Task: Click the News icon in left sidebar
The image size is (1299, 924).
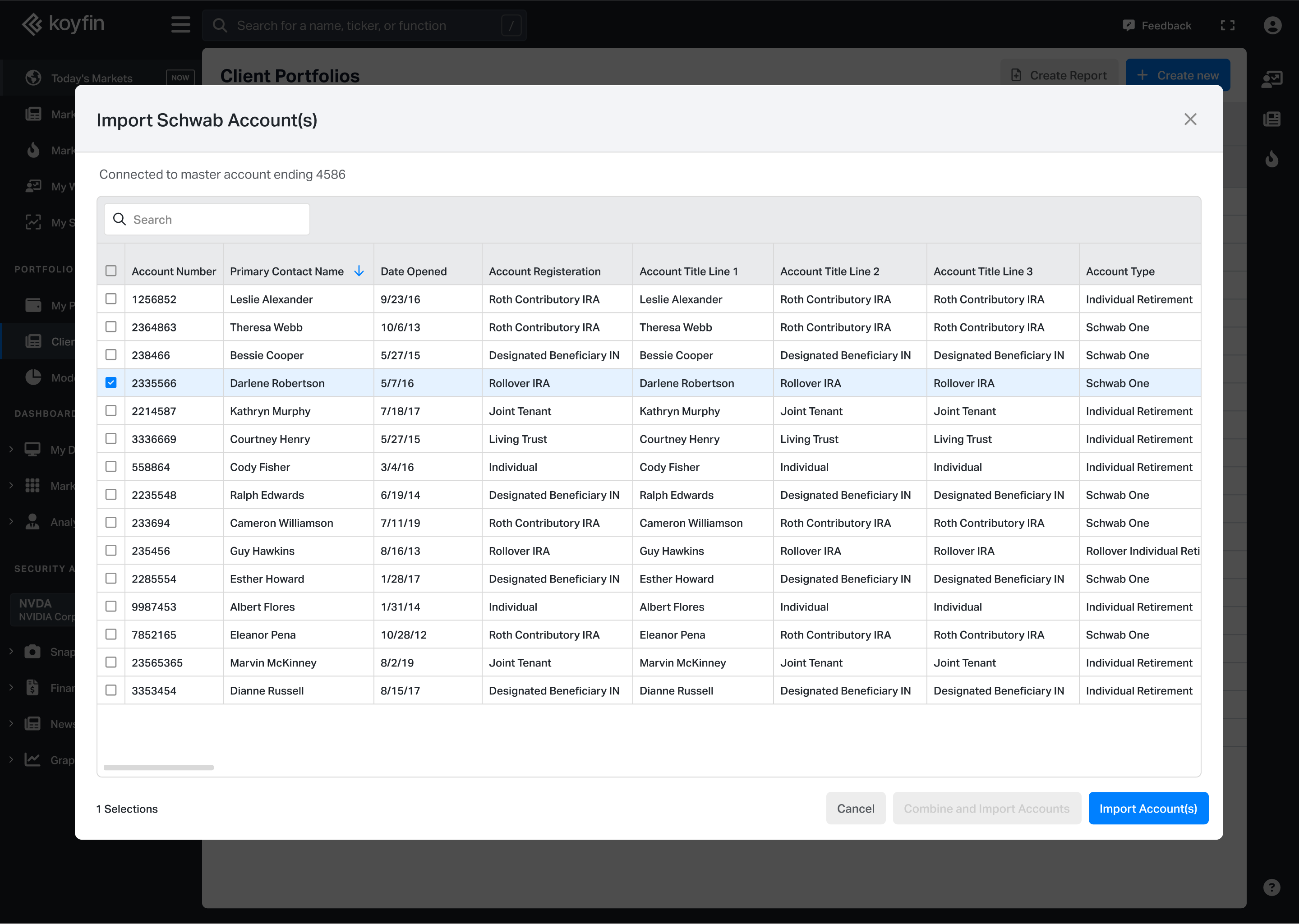Action: click(32, 724)
